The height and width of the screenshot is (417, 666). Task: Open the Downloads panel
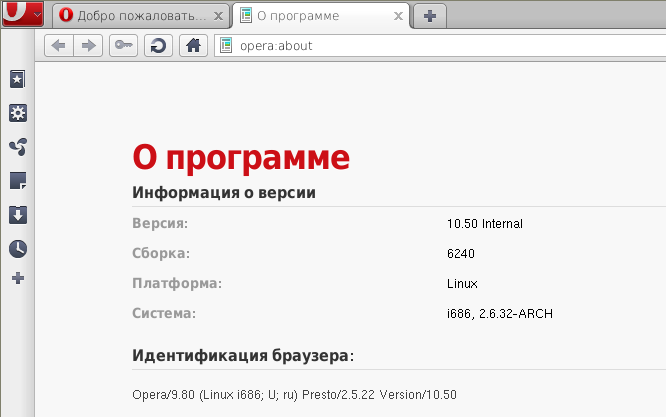(x=17, y=215)
